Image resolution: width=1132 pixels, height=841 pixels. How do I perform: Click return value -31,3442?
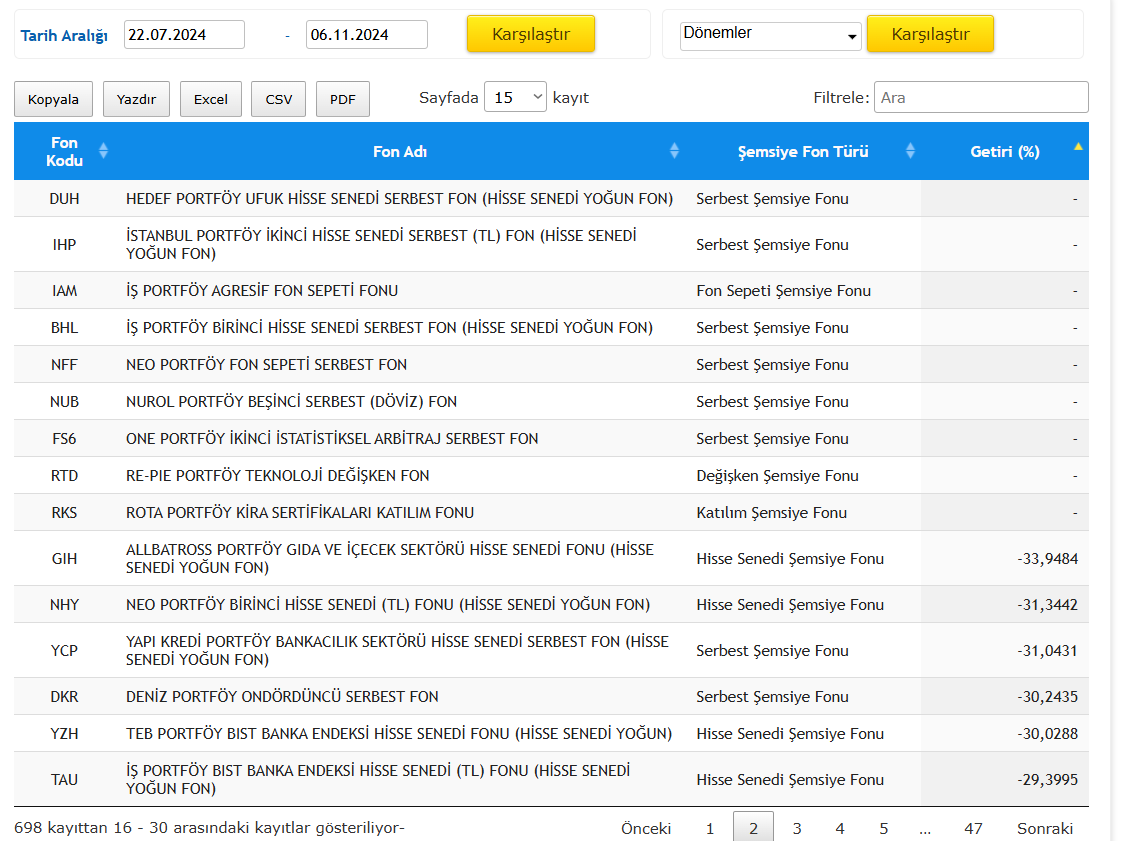pos(1048,605)
